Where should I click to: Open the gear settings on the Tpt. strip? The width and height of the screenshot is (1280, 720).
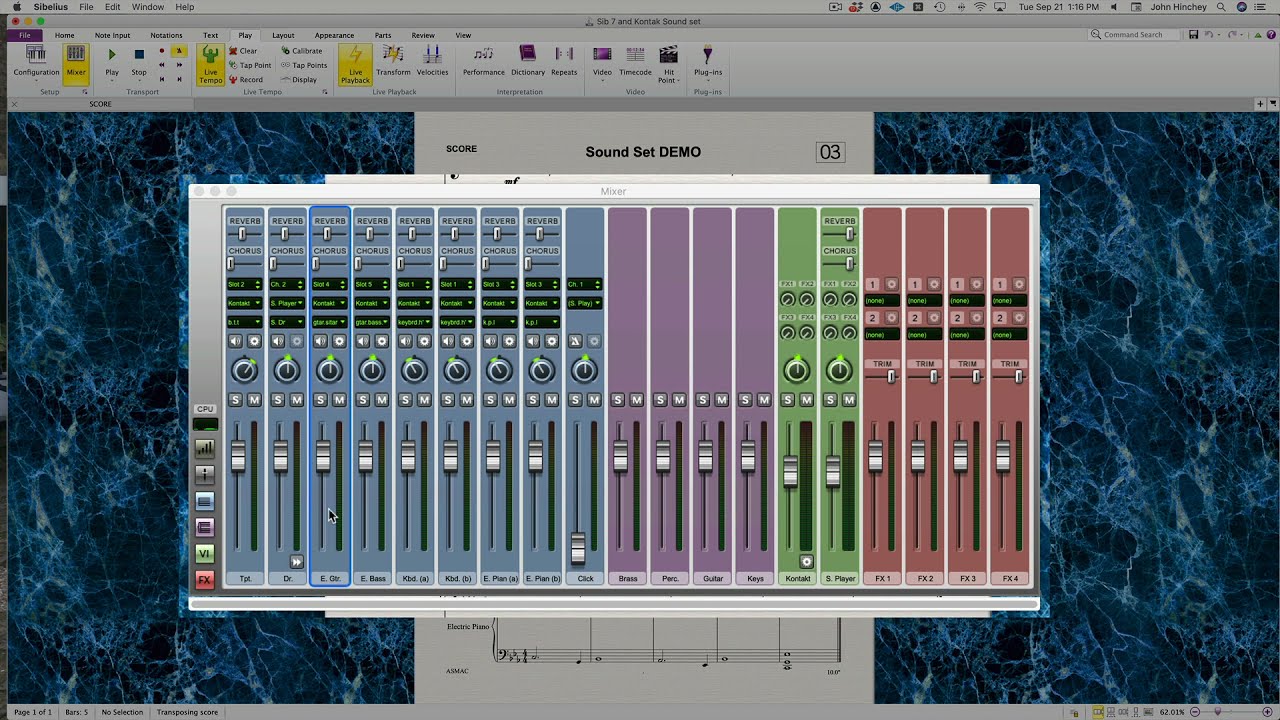(255, 341)
